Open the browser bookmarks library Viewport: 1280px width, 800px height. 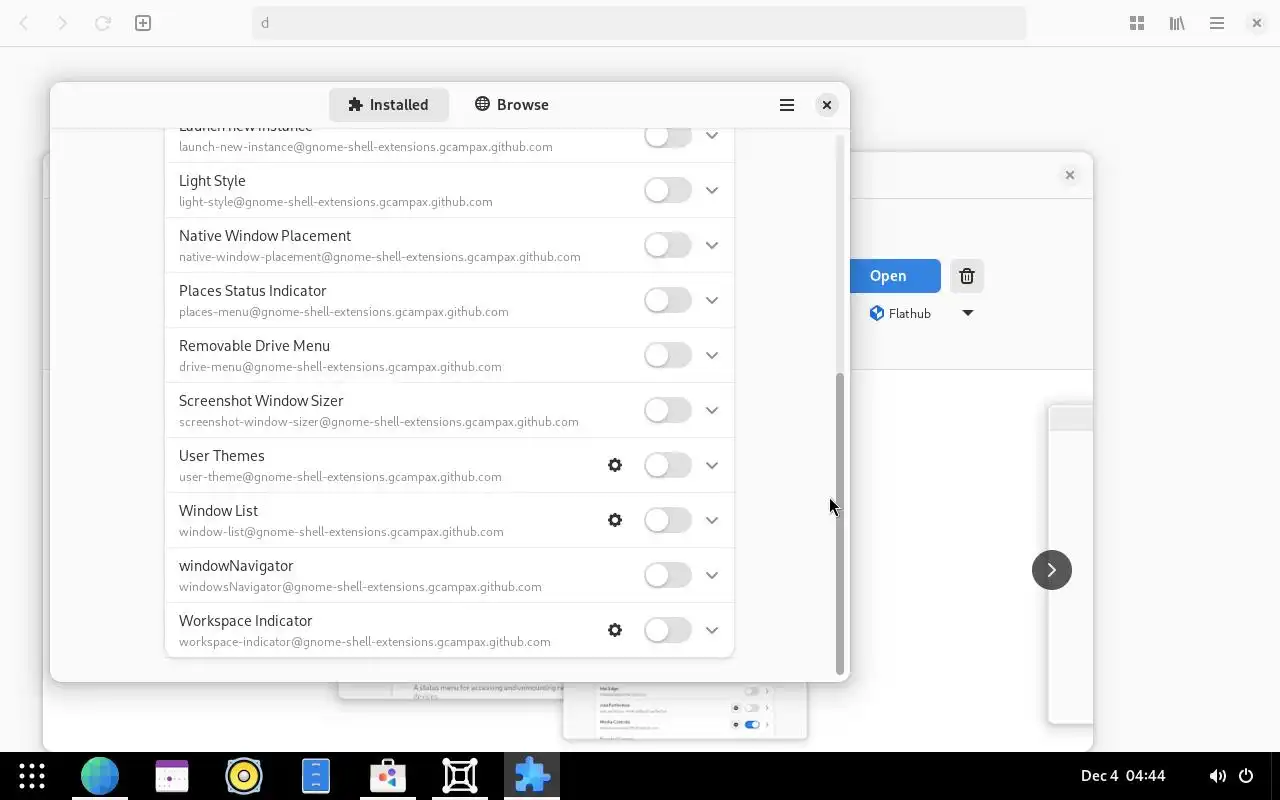pyautogui.click(x=1177, y=23)
